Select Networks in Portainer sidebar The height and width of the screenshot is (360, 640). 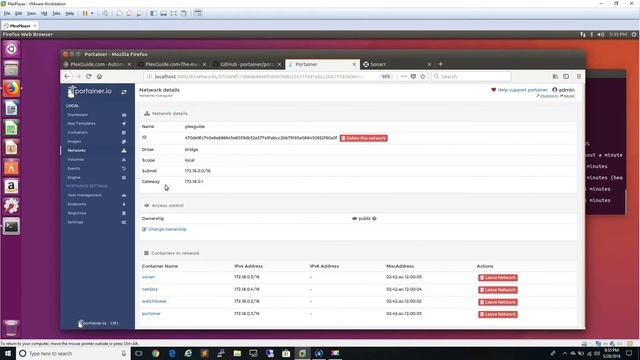76,151
